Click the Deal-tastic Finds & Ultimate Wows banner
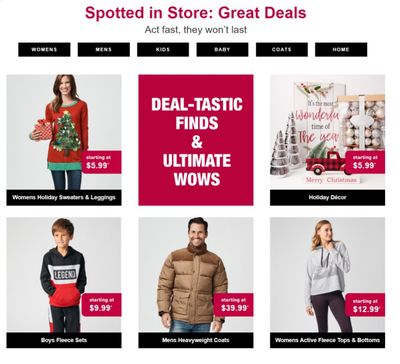 click(196, 140)
